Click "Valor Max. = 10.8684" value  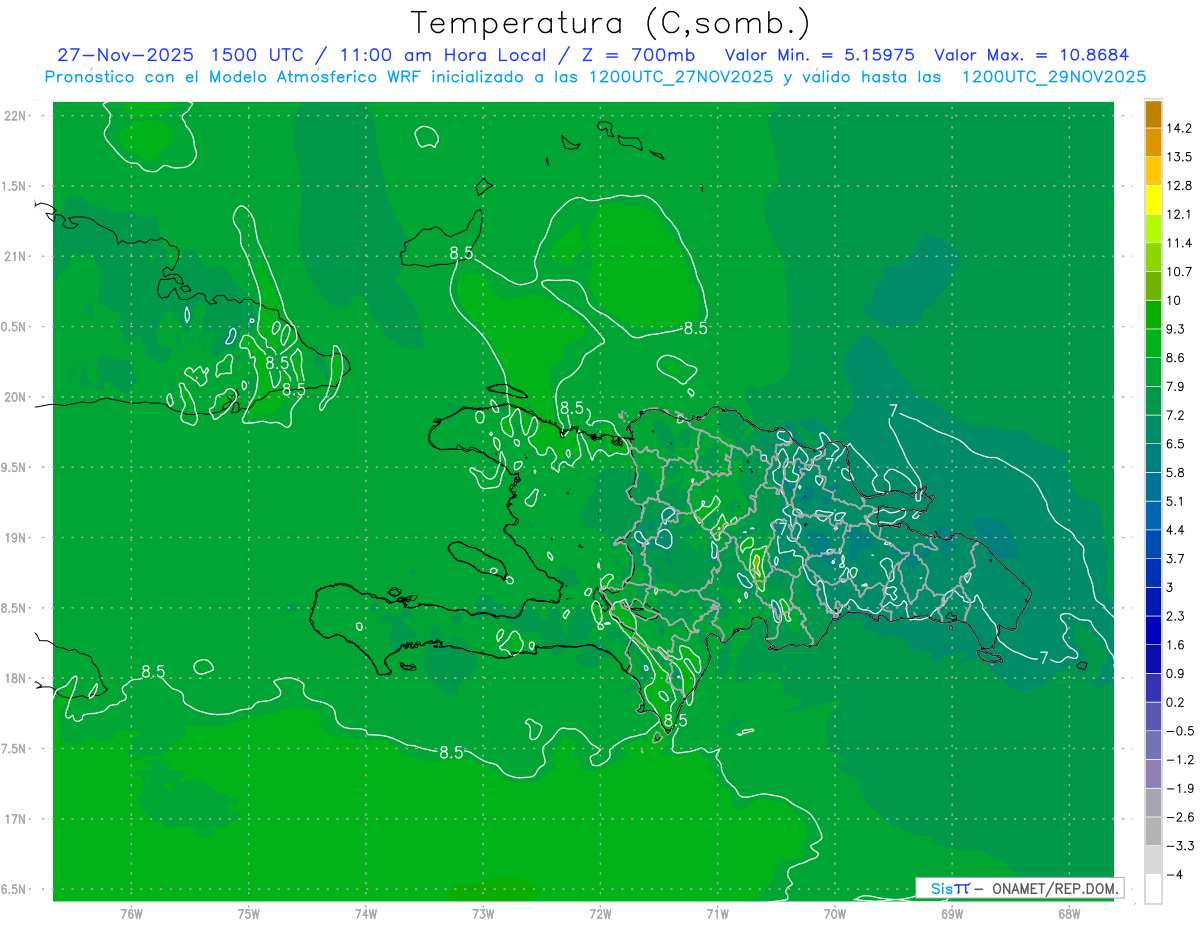[1034, 55]
